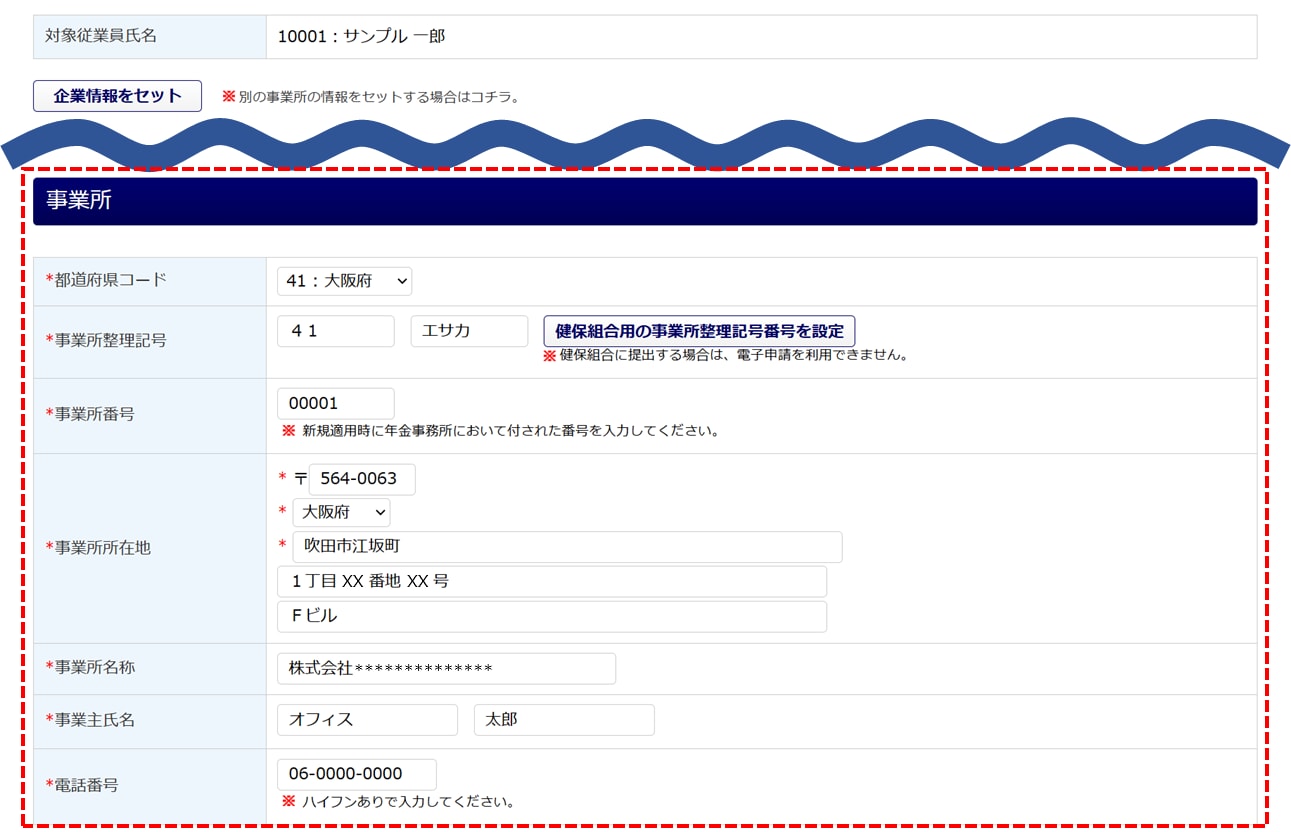This screenshot has height=832, width=1291.
Task: Click the 企業情報をセット button
Action: pyautogui.click(x=118, y=96)
